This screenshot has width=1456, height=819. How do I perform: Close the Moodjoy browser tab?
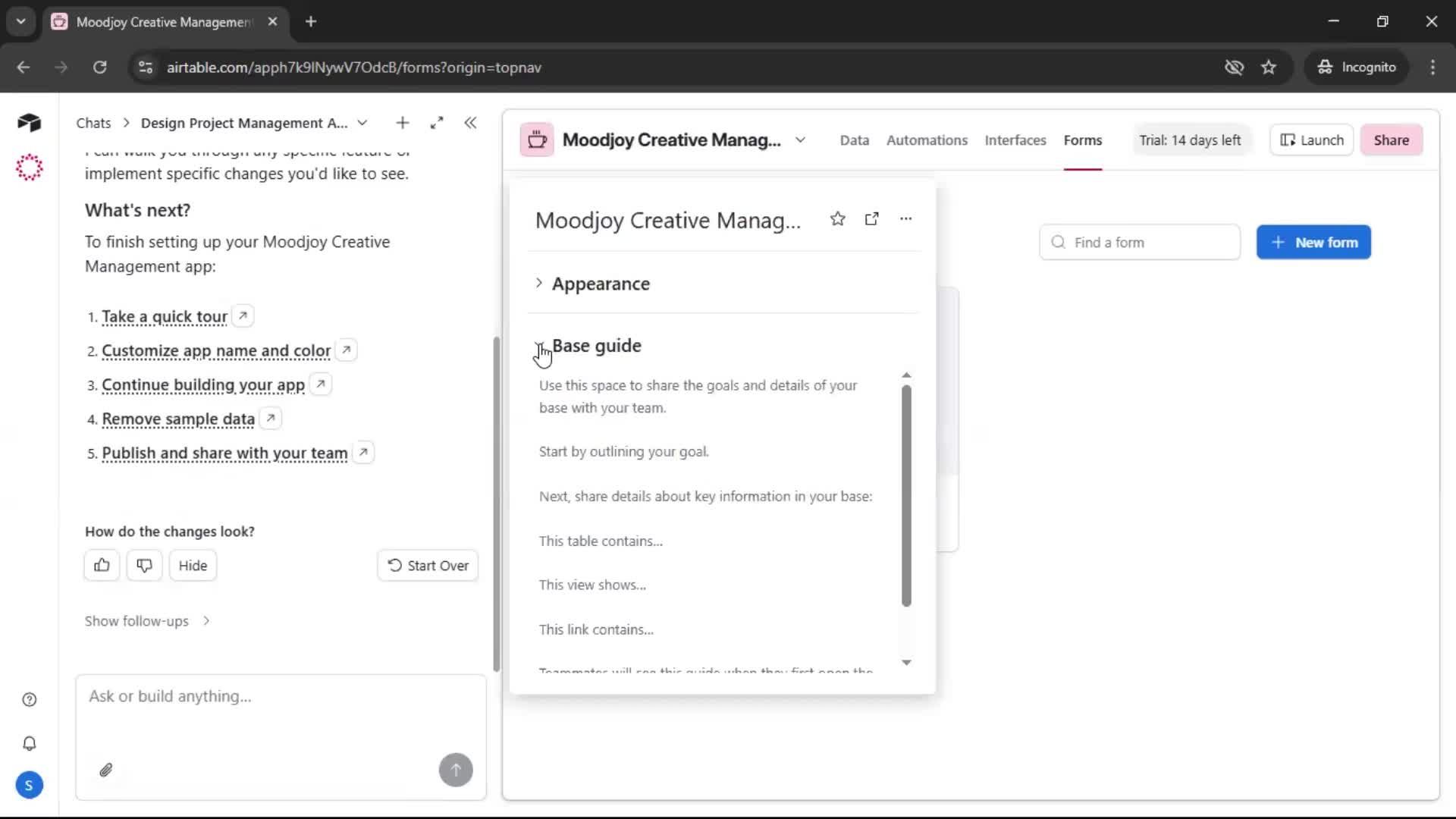click(x=273, y=22)
